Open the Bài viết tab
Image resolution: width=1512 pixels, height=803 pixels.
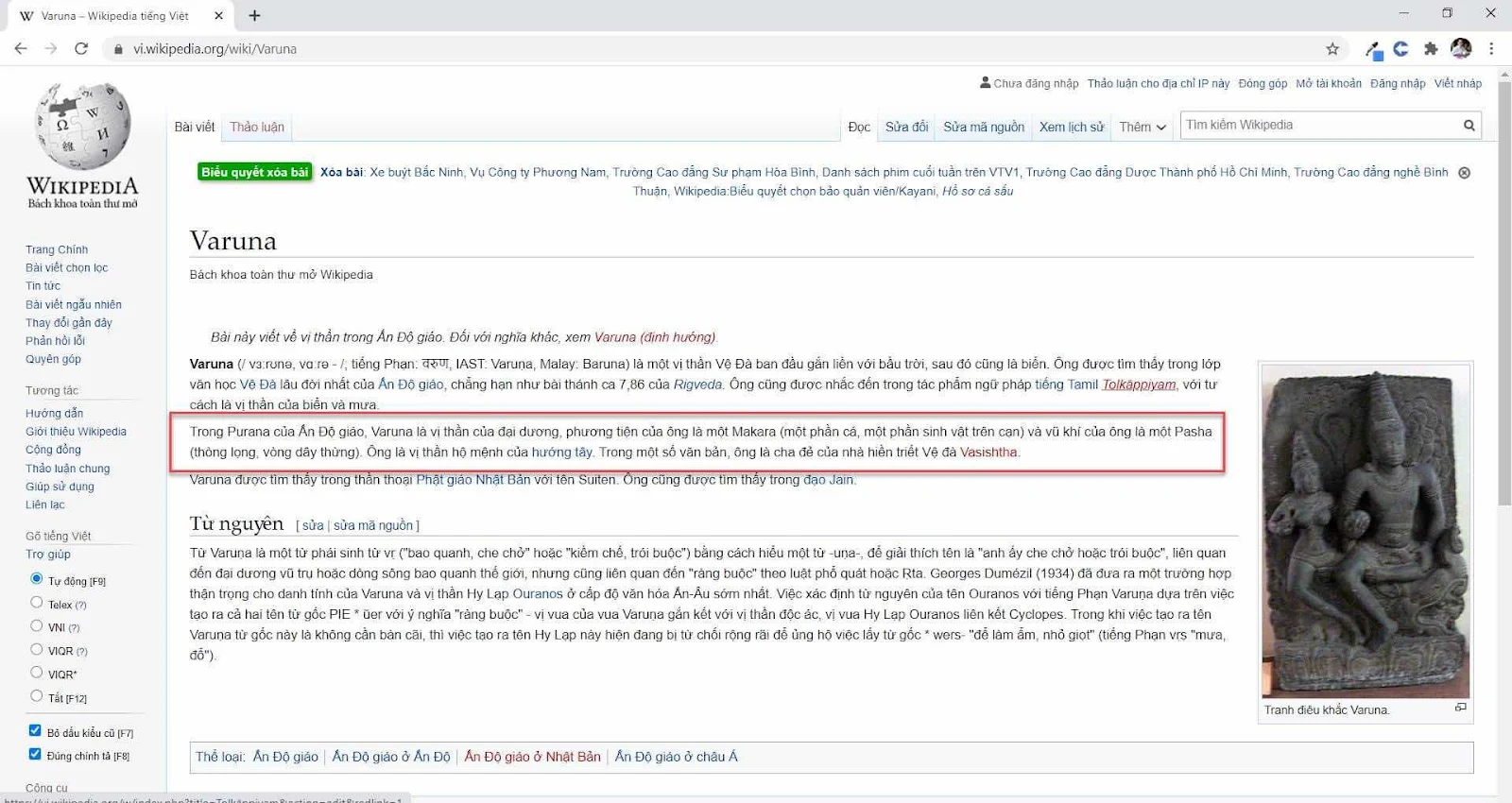tap(195, 127)
